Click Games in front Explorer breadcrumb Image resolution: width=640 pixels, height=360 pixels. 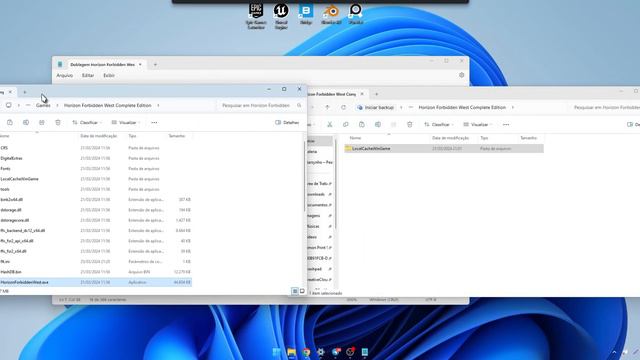pos(43,105)
